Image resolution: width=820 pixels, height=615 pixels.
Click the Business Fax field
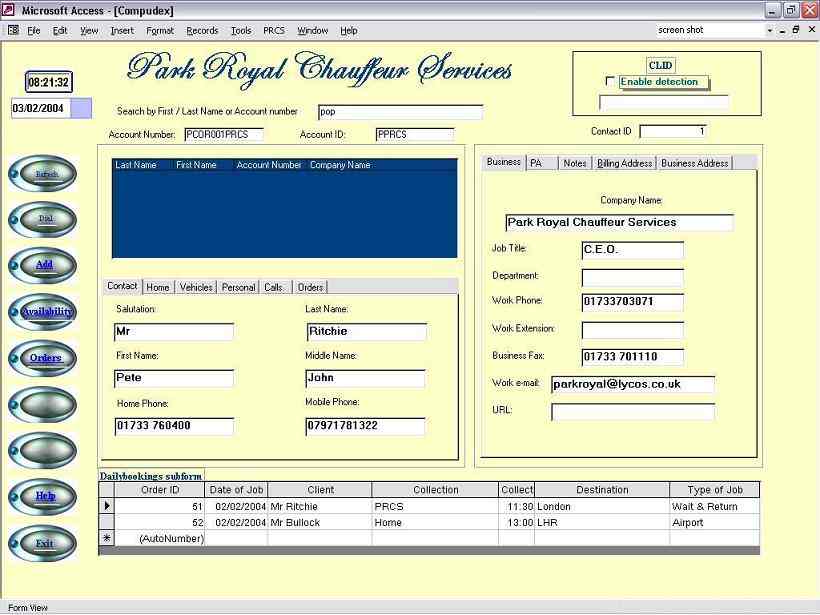coord(632,357)
